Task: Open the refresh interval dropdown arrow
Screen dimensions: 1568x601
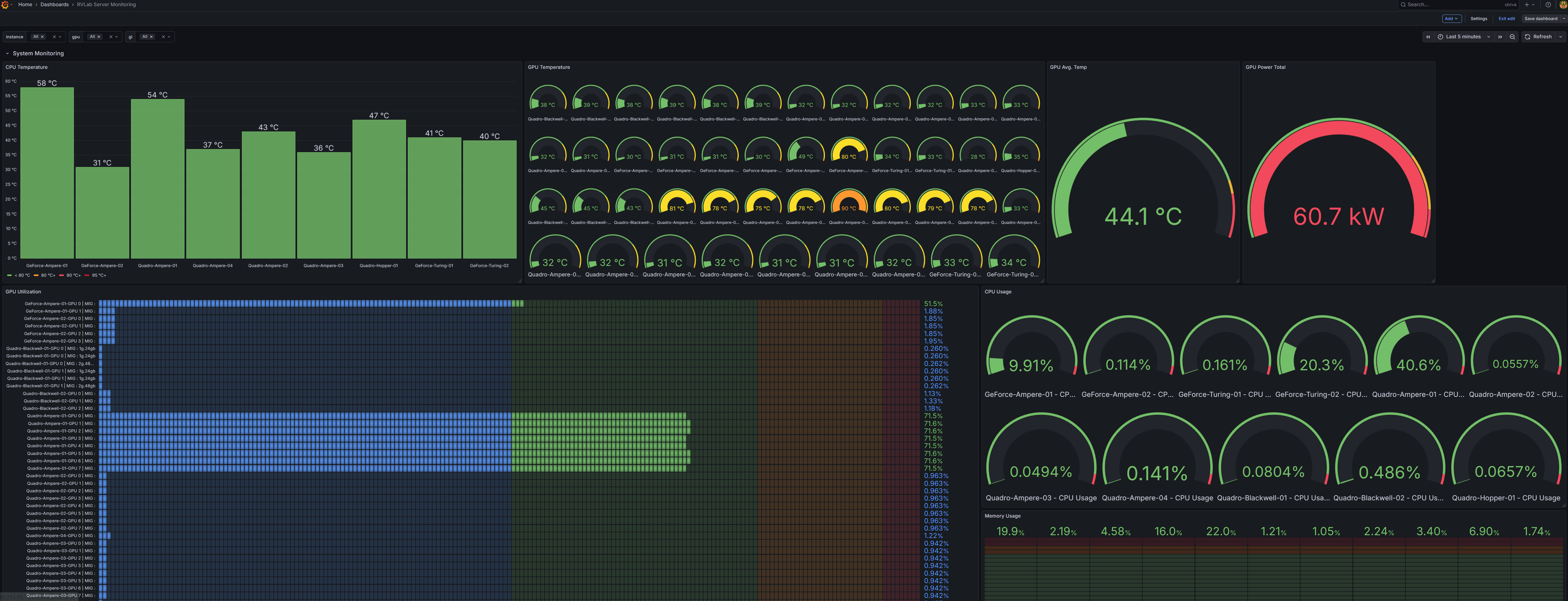Action: [1560, 36]
